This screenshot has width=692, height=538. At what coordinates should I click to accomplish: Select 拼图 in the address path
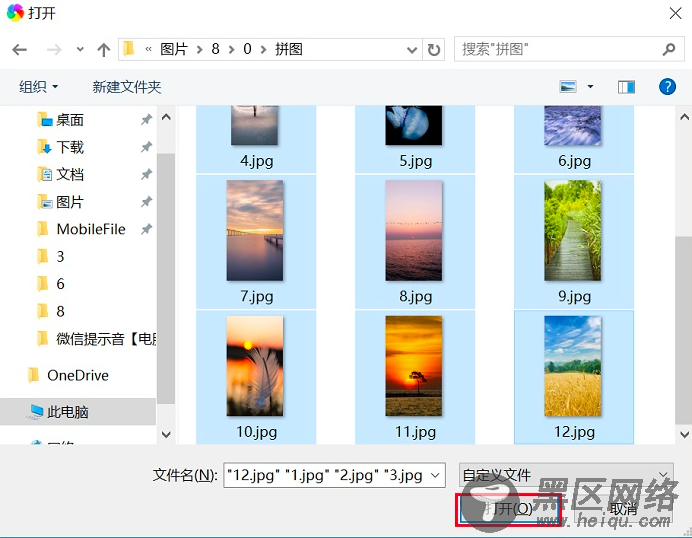pos(289,49)
